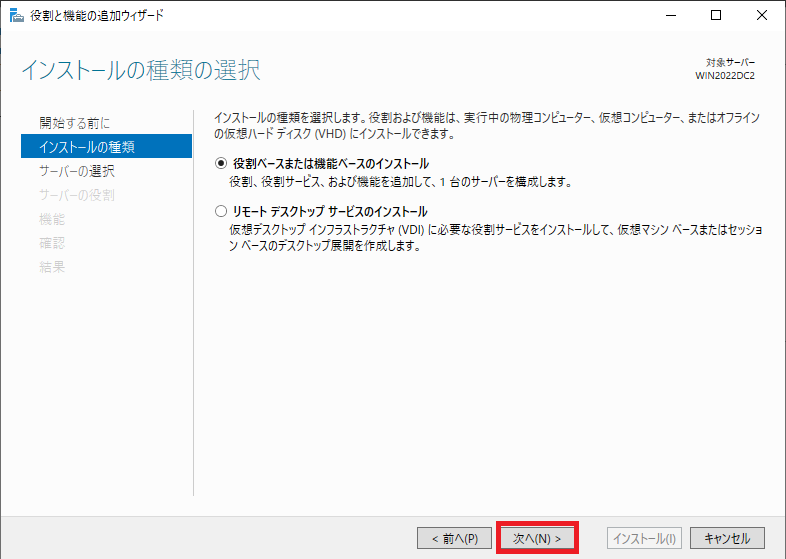
Task: Click the 次へ(N) button
Action: point(537,538)
